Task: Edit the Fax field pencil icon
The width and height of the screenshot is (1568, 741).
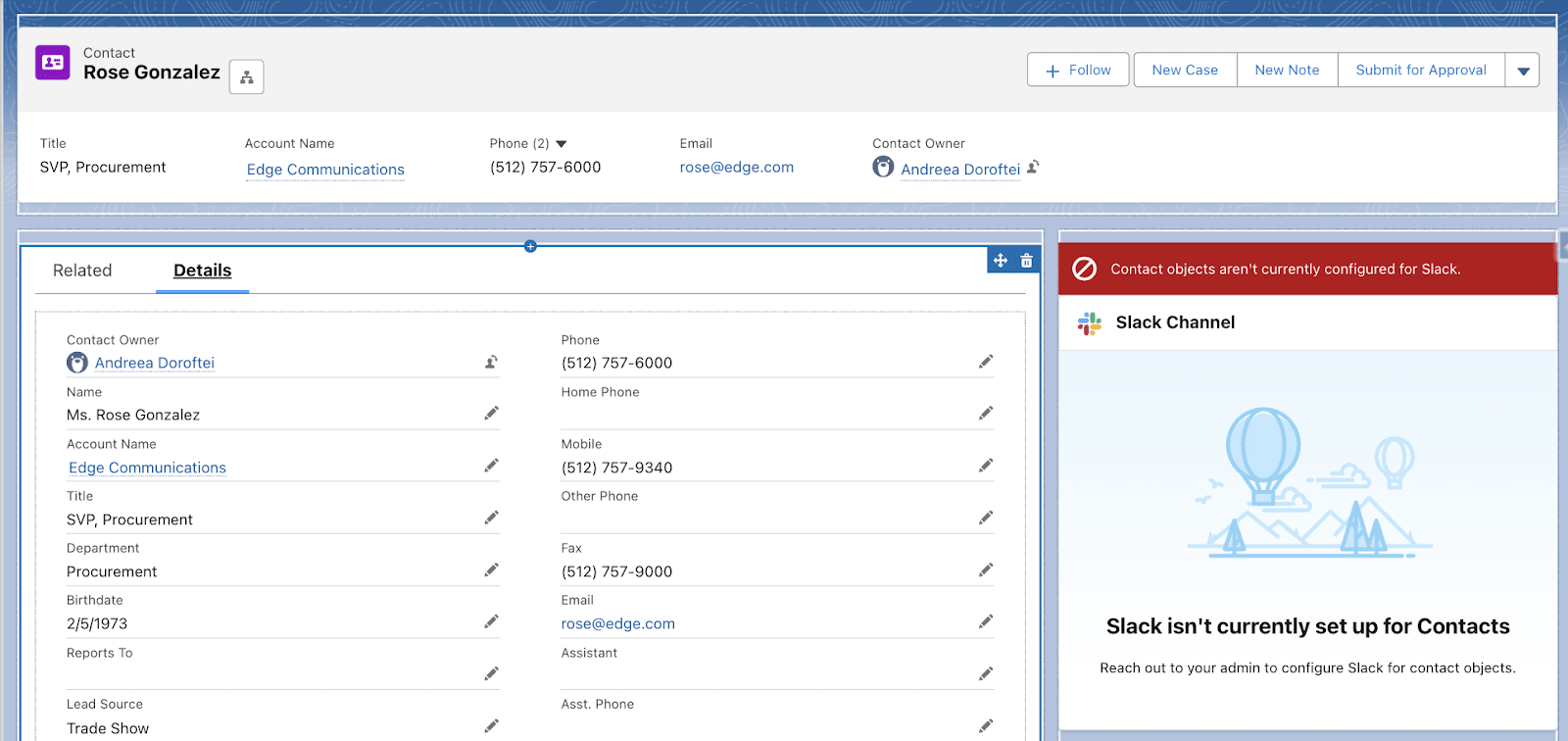Action: coord(985,569)
